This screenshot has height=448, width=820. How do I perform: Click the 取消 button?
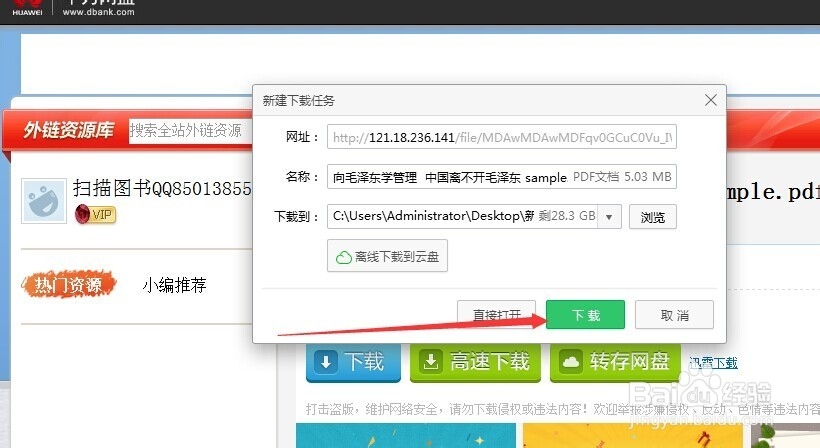click(674, 315)
